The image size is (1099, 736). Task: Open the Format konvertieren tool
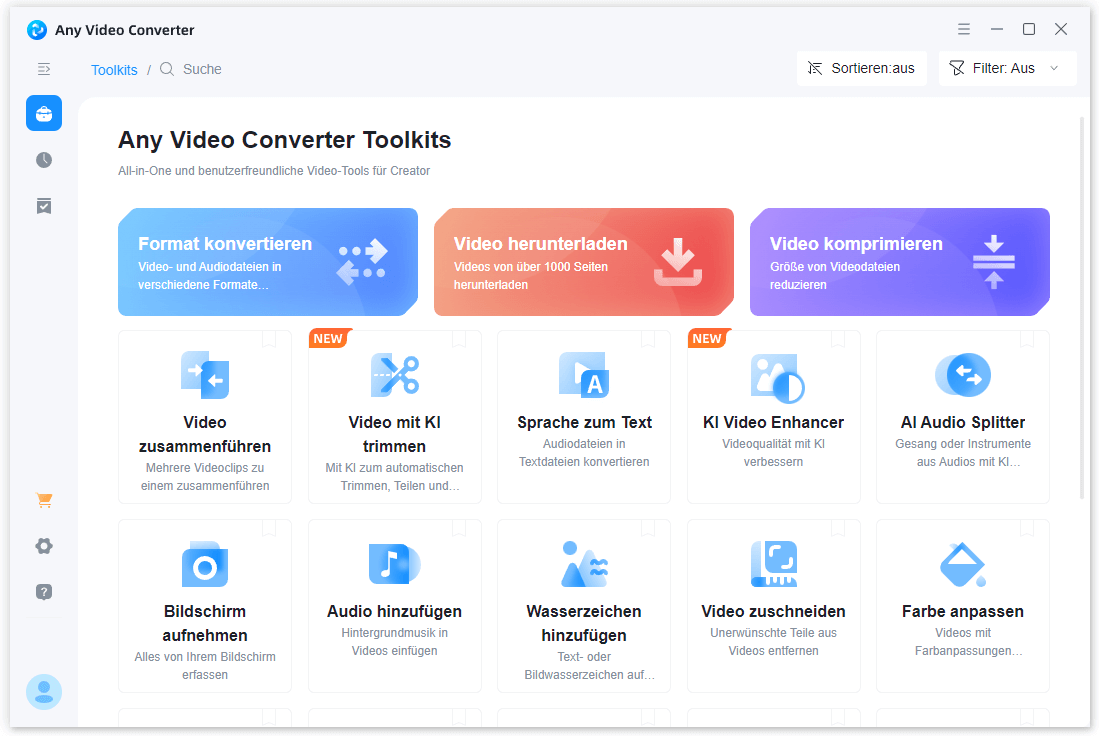(267, 261)
